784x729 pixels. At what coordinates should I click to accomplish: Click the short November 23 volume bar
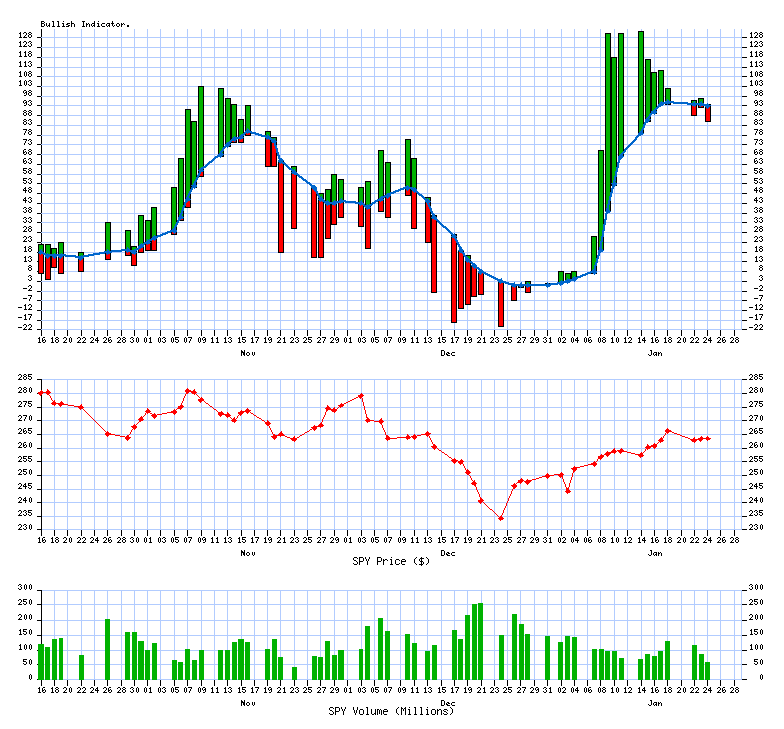[x=294, y=672]
